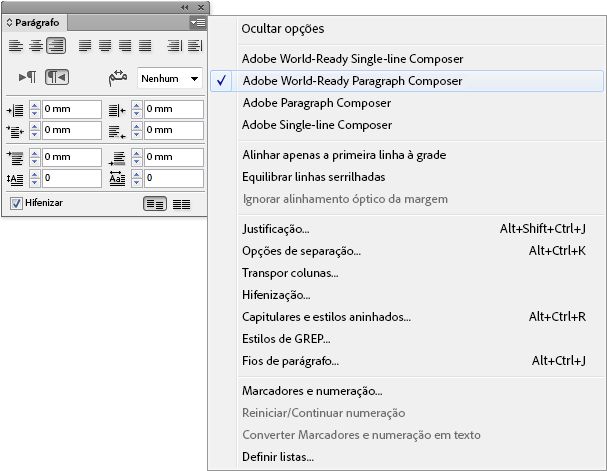Select justify all lines icon

[145, 46]
